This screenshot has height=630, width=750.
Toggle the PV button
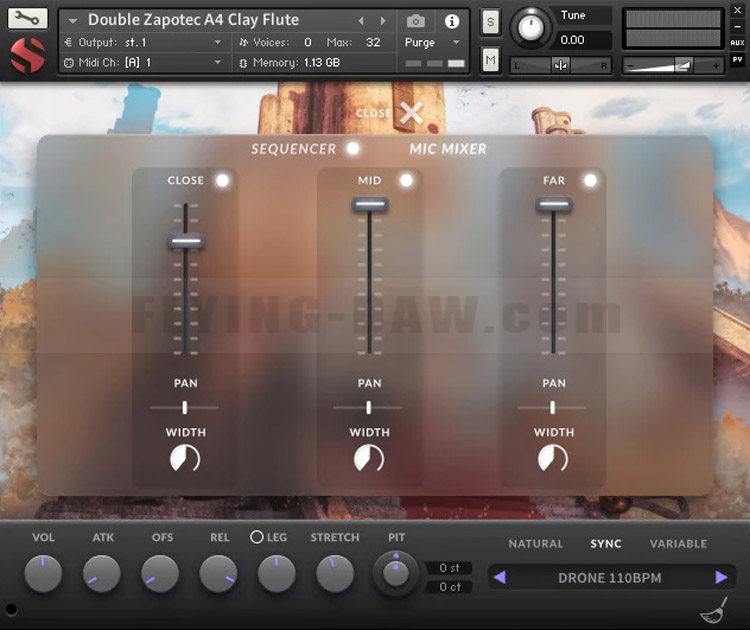(737, 60)
